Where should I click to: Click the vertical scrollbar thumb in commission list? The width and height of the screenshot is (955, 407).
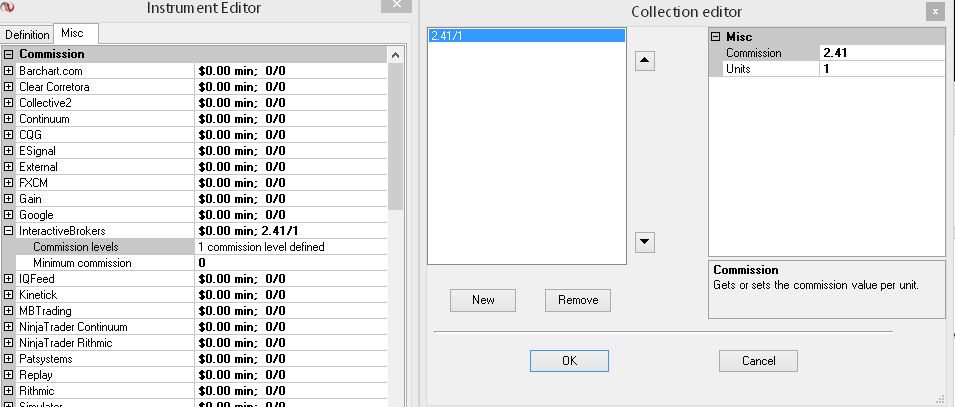[395, 136]
